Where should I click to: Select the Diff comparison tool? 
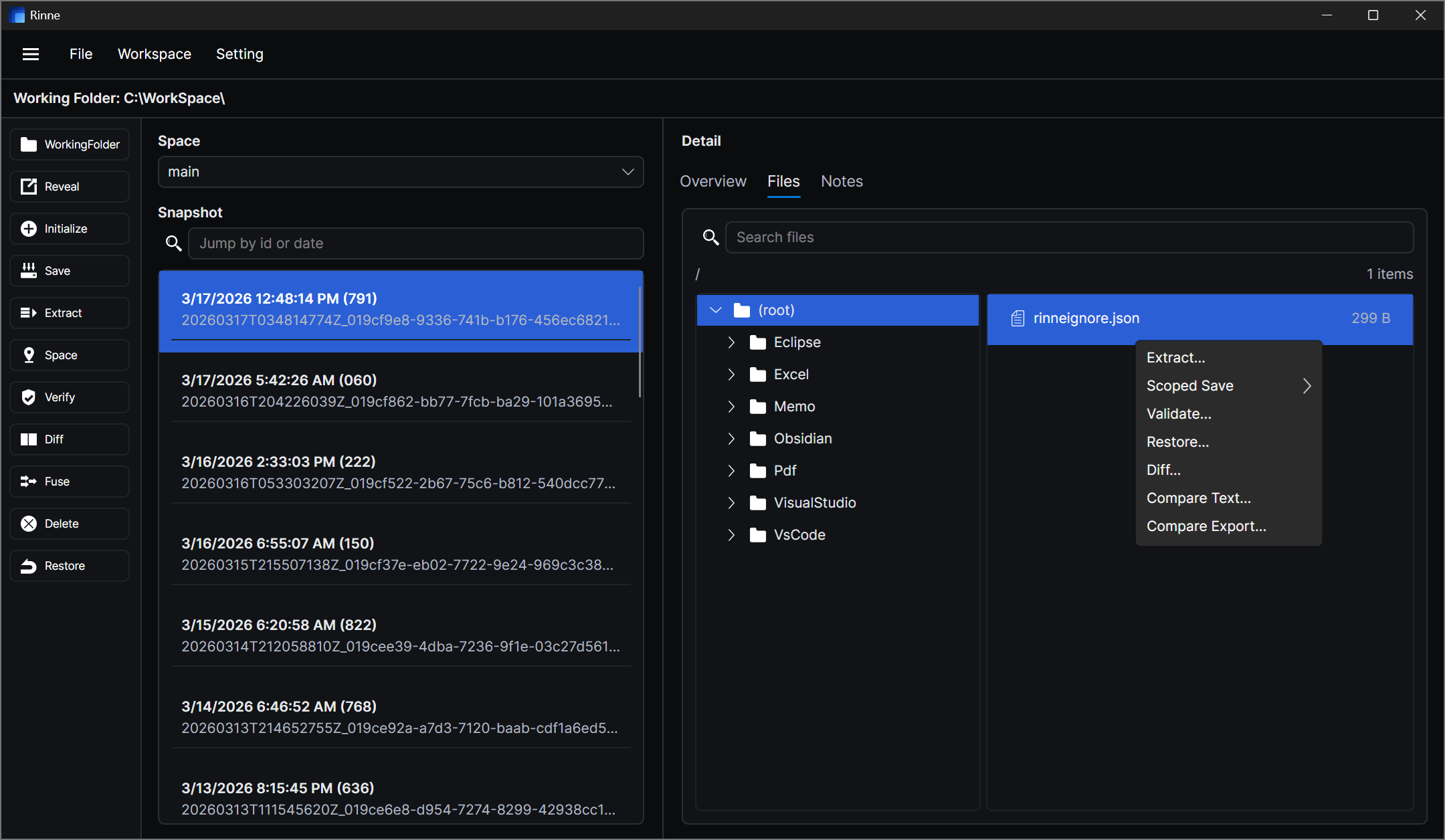(x=29, y=439)
